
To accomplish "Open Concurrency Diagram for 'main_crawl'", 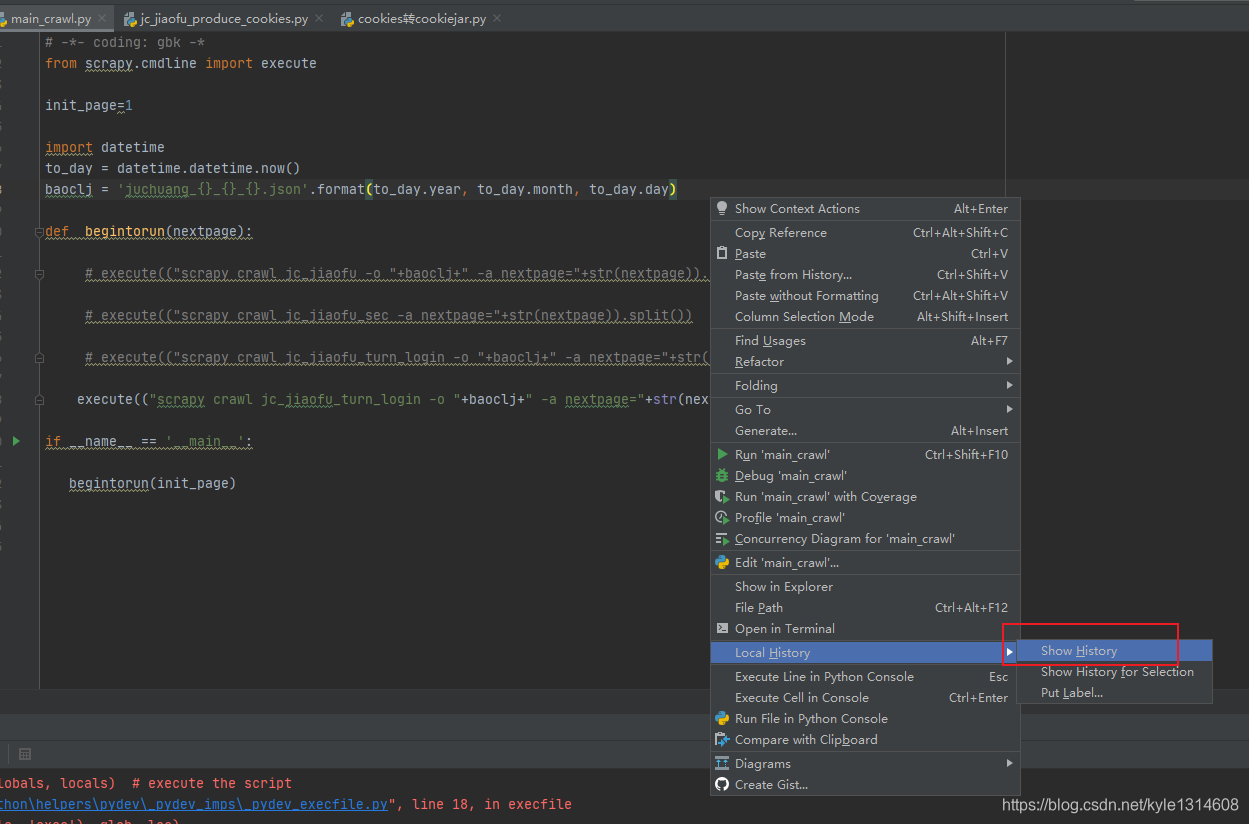I will click(865, 539).
